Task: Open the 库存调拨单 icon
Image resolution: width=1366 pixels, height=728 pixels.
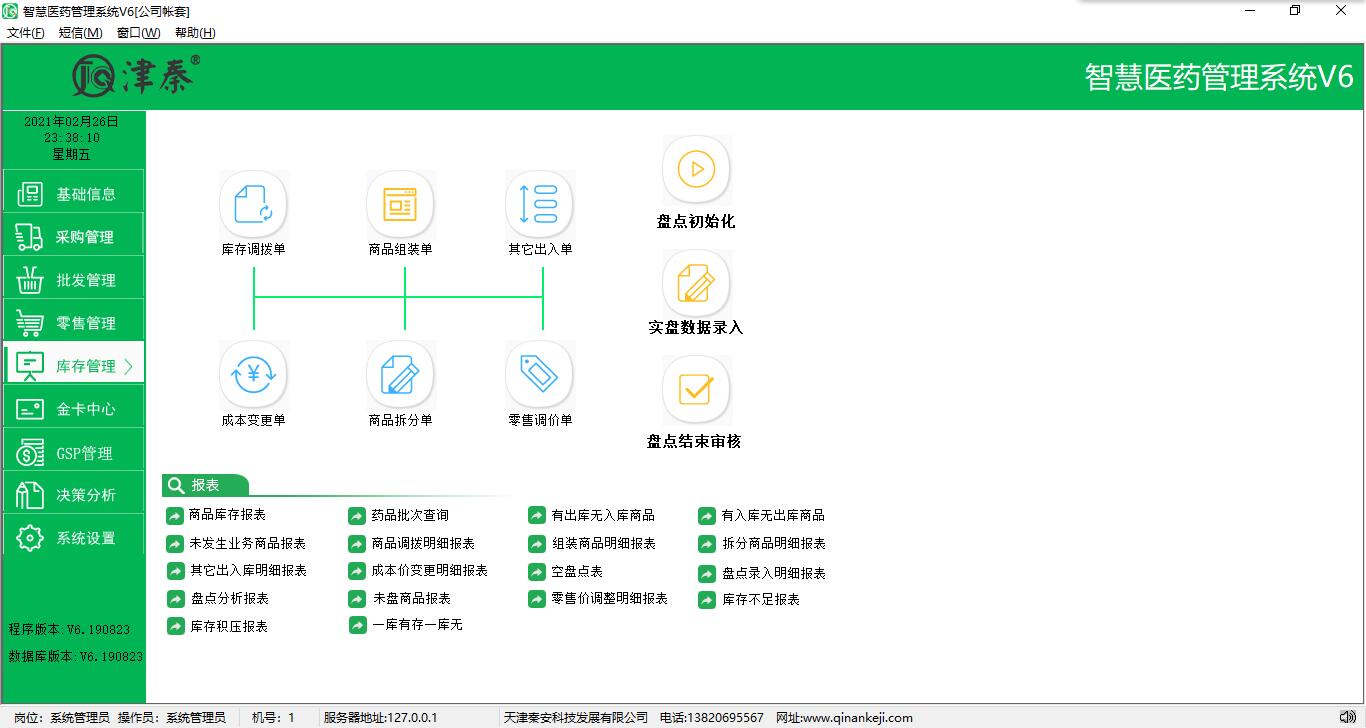Action: tap(253, 204)
